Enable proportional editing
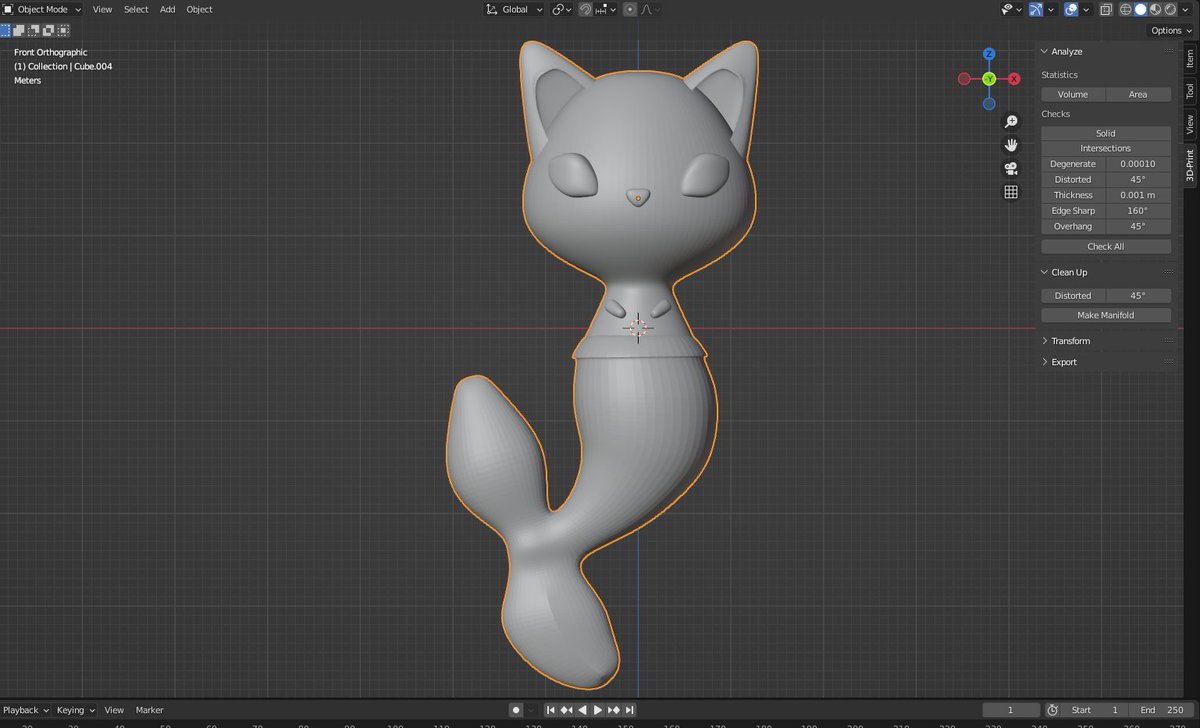Image resolution: width=1200 pixels, height=728 pixels. [x=629, y=9]
